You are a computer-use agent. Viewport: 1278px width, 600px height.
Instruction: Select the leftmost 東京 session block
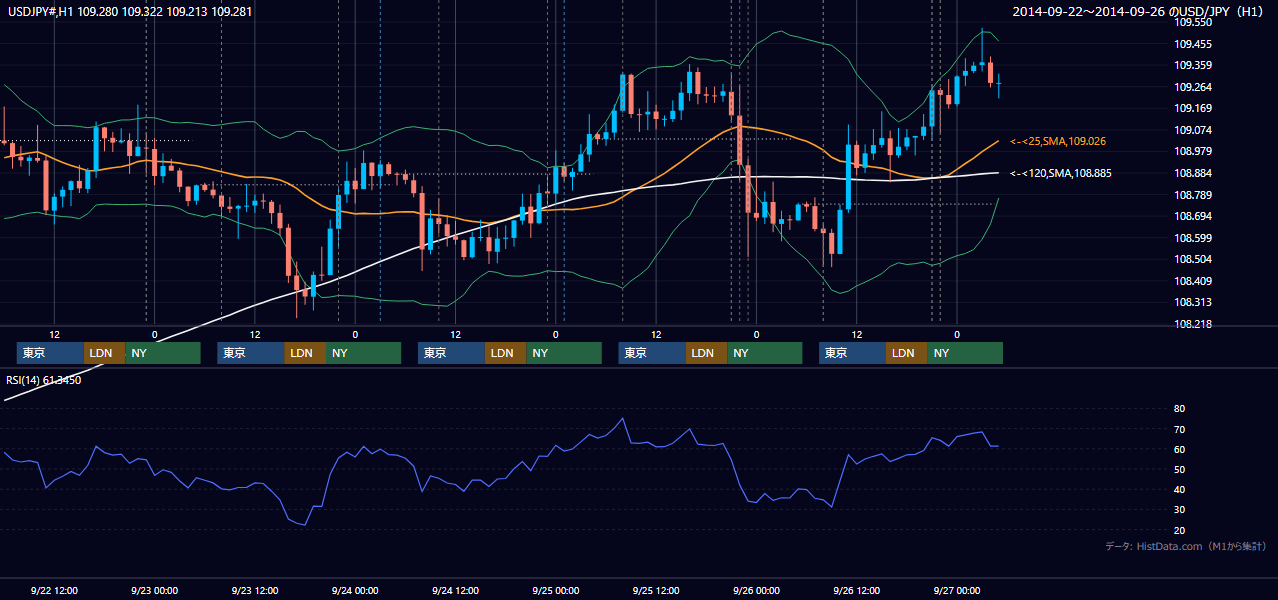tap(50, 353)
